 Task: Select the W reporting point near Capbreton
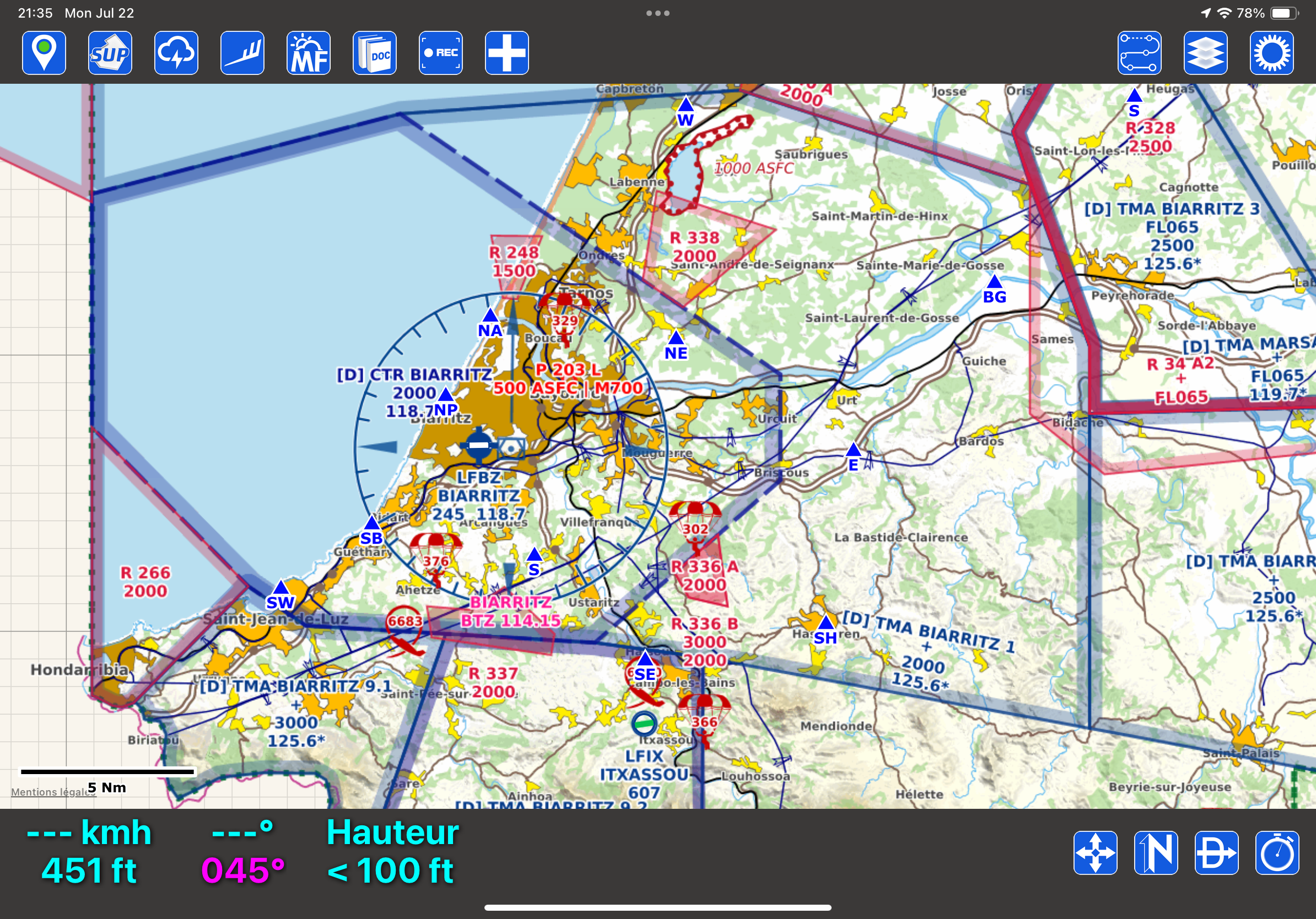tap(686, 104)
